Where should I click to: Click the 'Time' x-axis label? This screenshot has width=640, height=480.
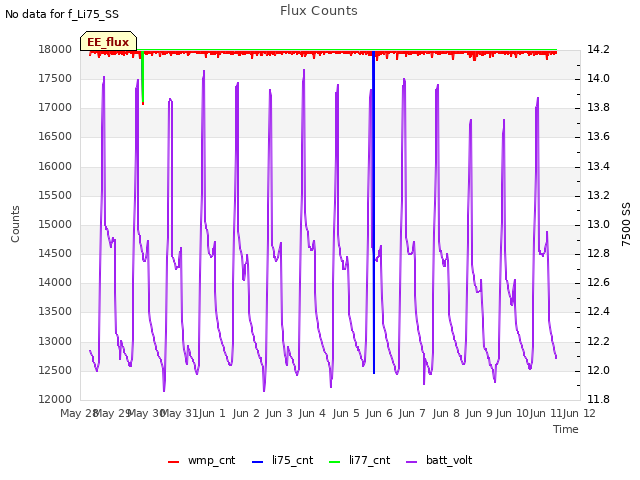pos(566,429)
